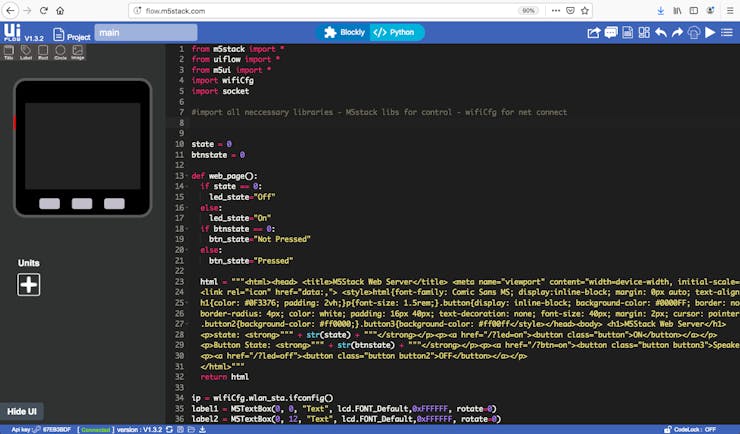Click empty line number 8 in gutter
The image size is (740, 434).
click(x=181, y=123)
